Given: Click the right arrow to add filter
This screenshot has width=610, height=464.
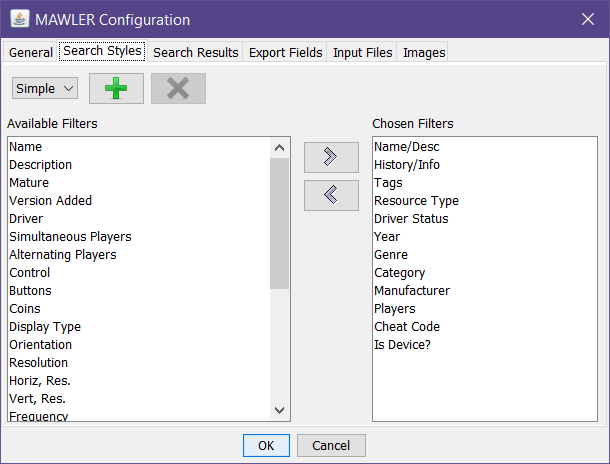Looking at the screenshot, I should (x=331, y=157).
